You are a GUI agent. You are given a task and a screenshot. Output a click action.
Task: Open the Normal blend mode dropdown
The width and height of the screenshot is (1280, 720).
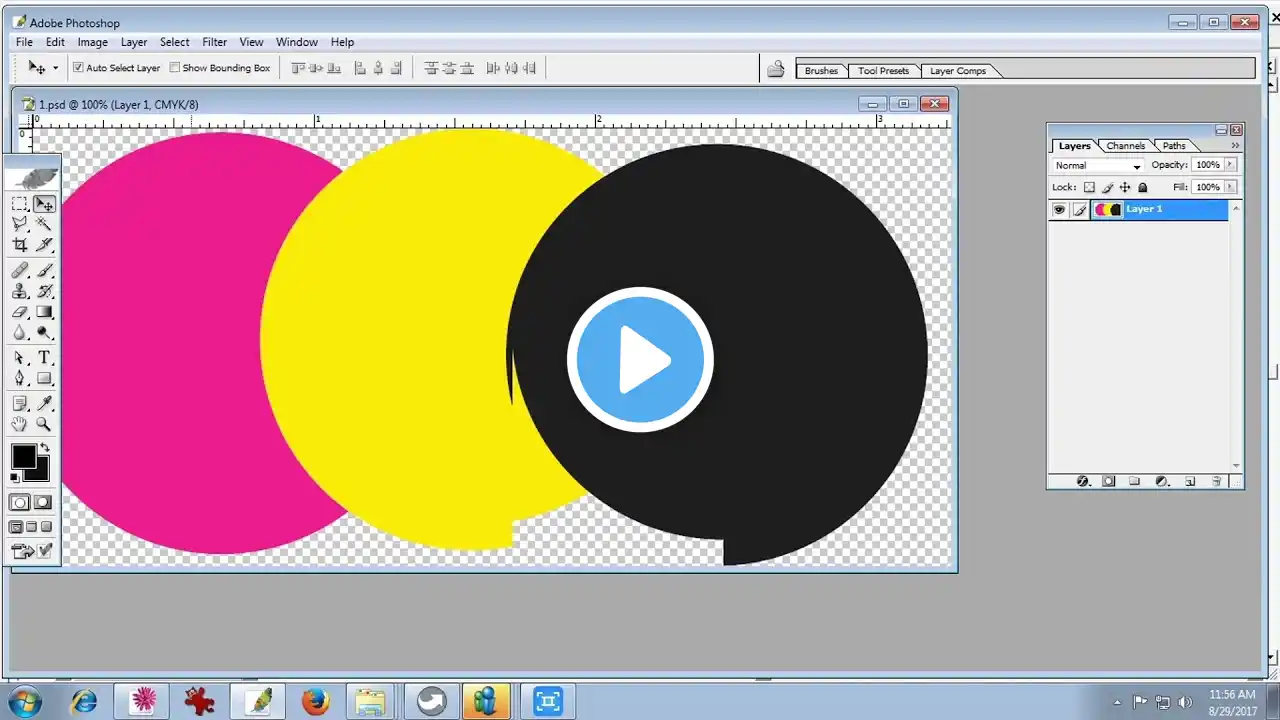(1098, 166)
